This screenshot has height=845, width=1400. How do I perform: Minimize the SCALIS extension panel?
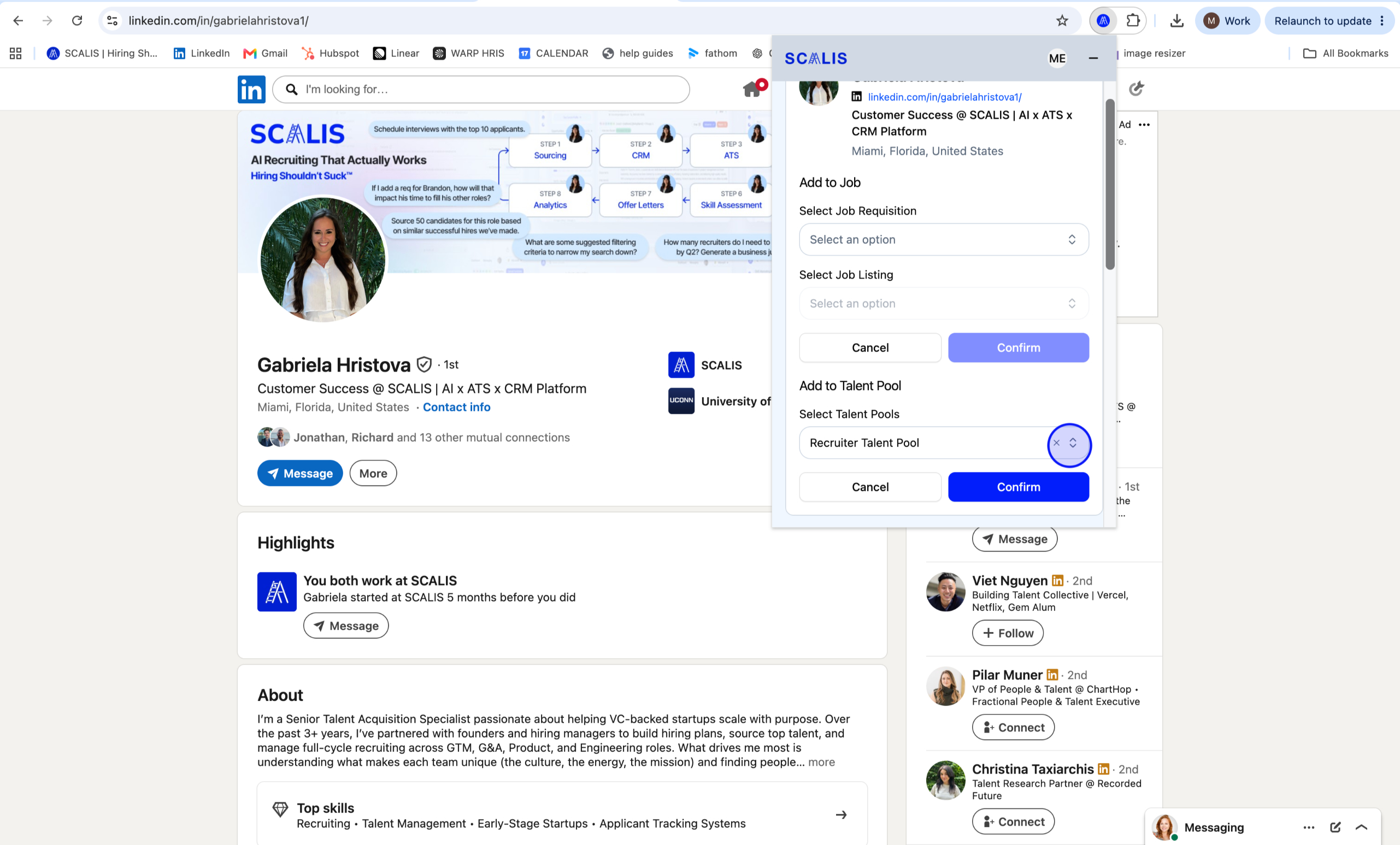point(1092,58)
